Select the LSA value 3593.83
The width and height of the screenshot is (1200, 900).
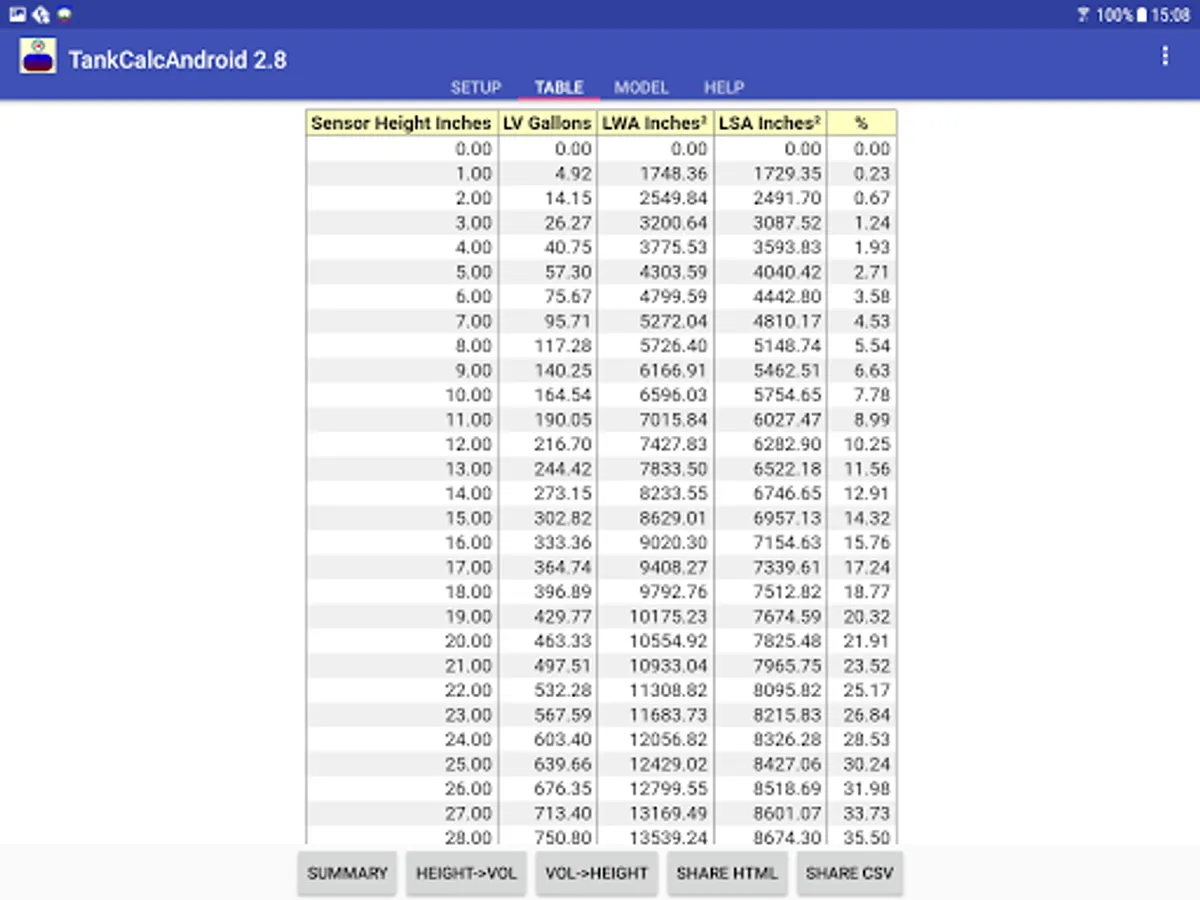tap(788, 247)
